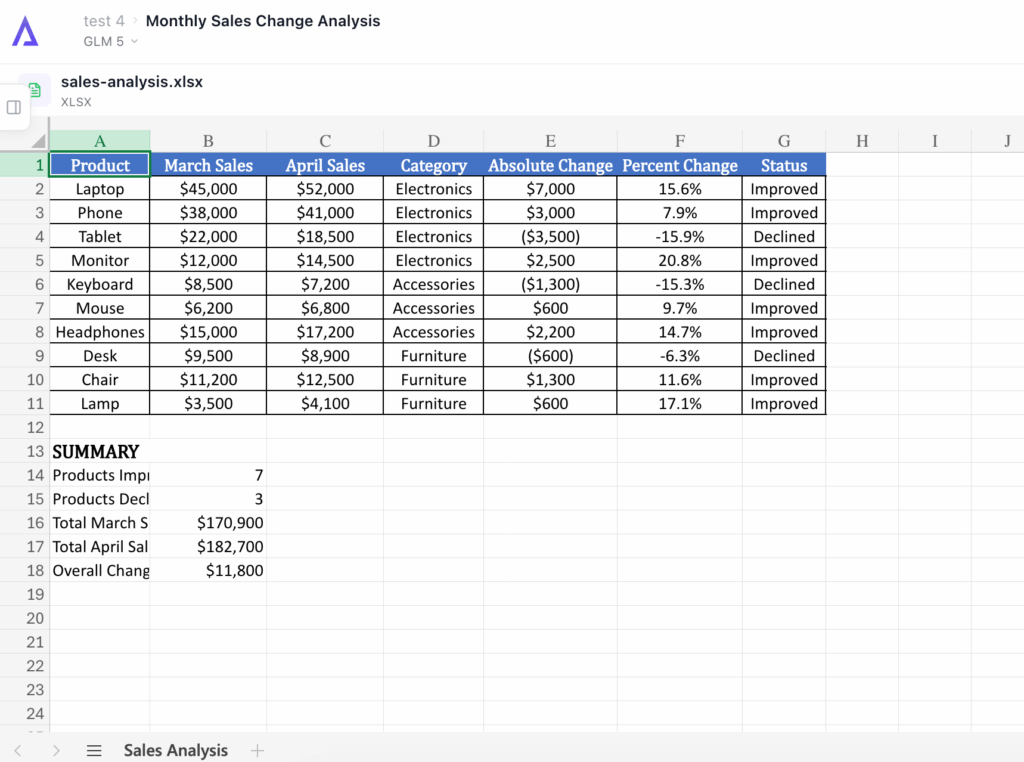Select the Tablet cell

[100, 236]
